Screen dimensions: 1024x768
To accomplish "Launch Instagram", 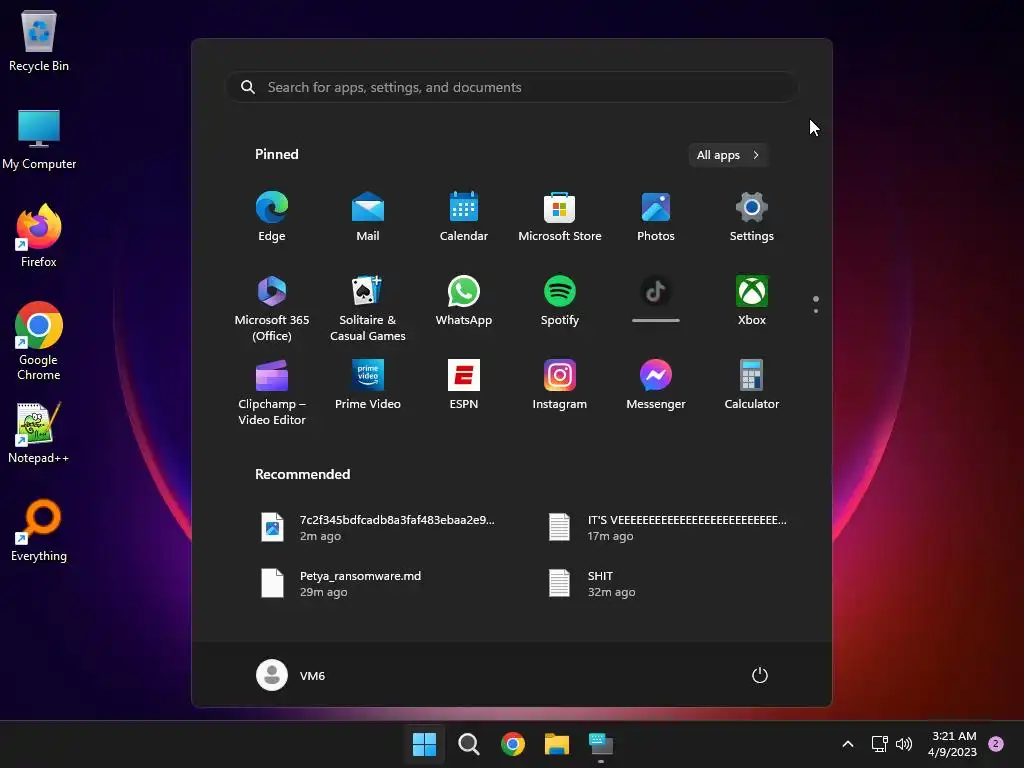I will (x=560, y=385).
